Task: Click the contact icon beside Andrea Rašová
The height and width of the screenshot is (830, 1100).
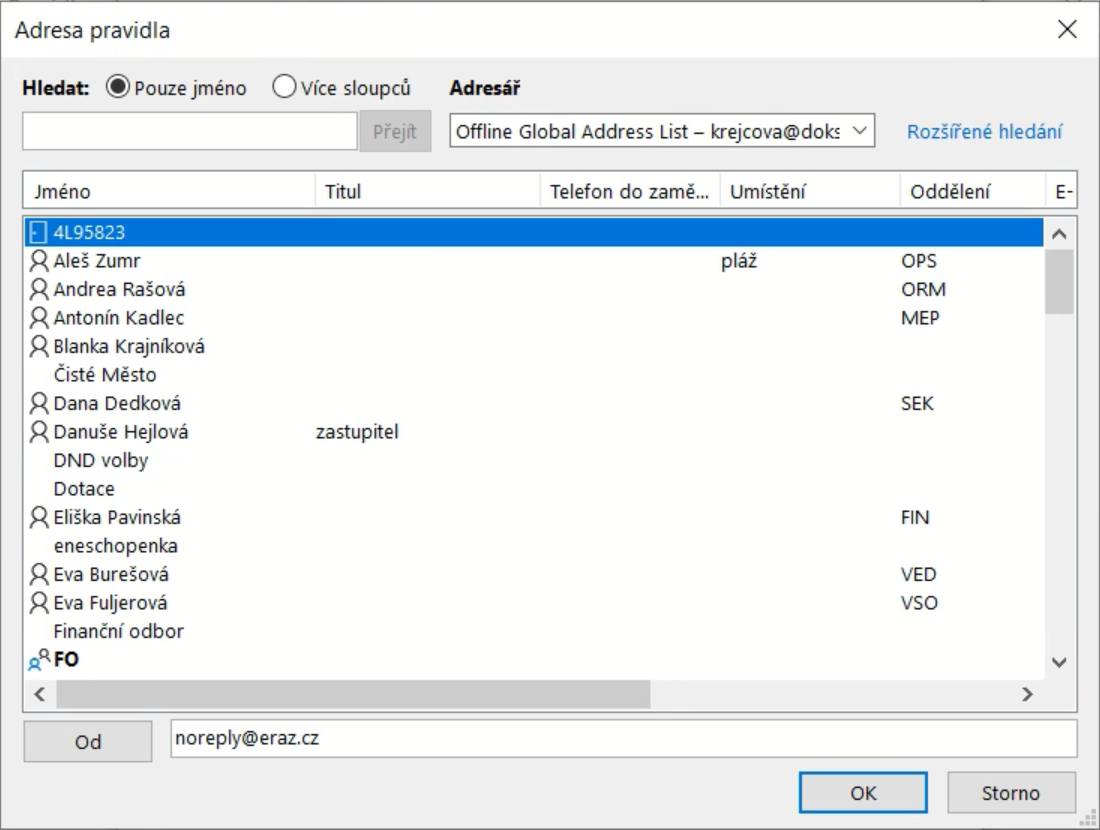Action: point(39,290)
